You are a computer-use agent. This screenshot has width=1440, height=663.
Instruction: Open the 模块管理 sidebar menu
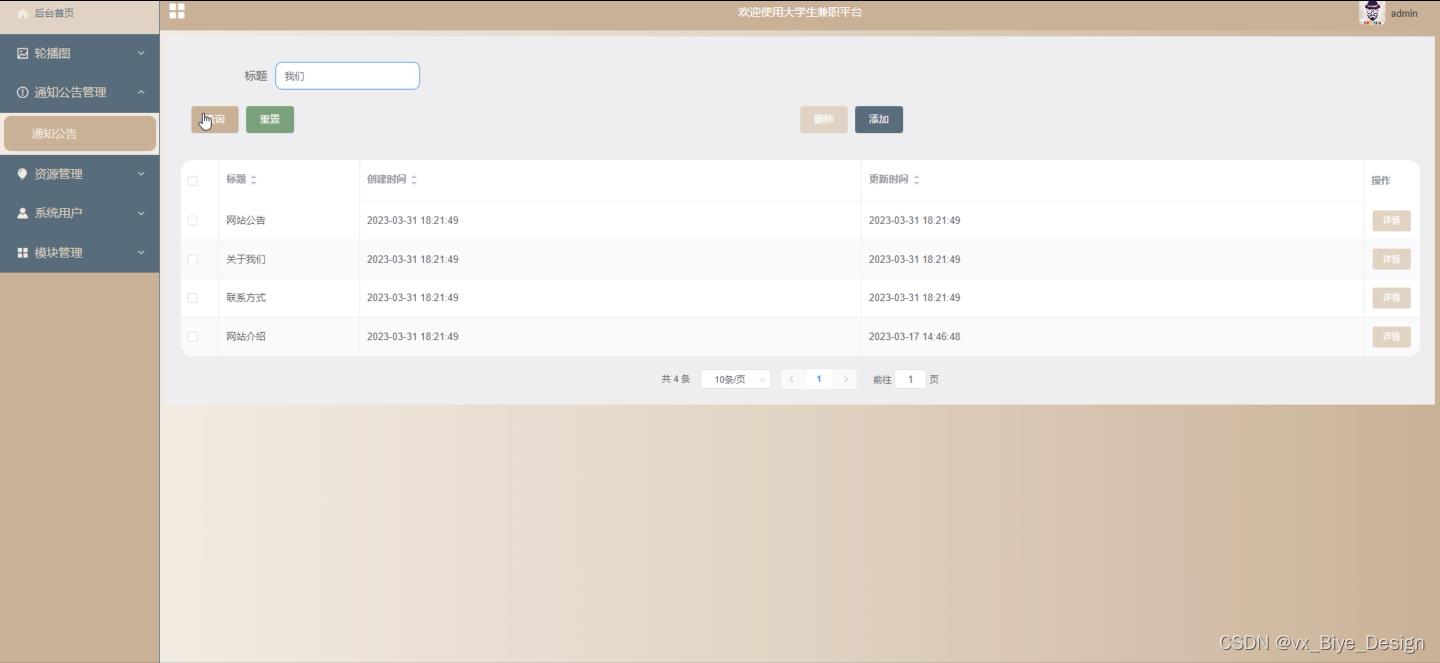pos(79,253)
